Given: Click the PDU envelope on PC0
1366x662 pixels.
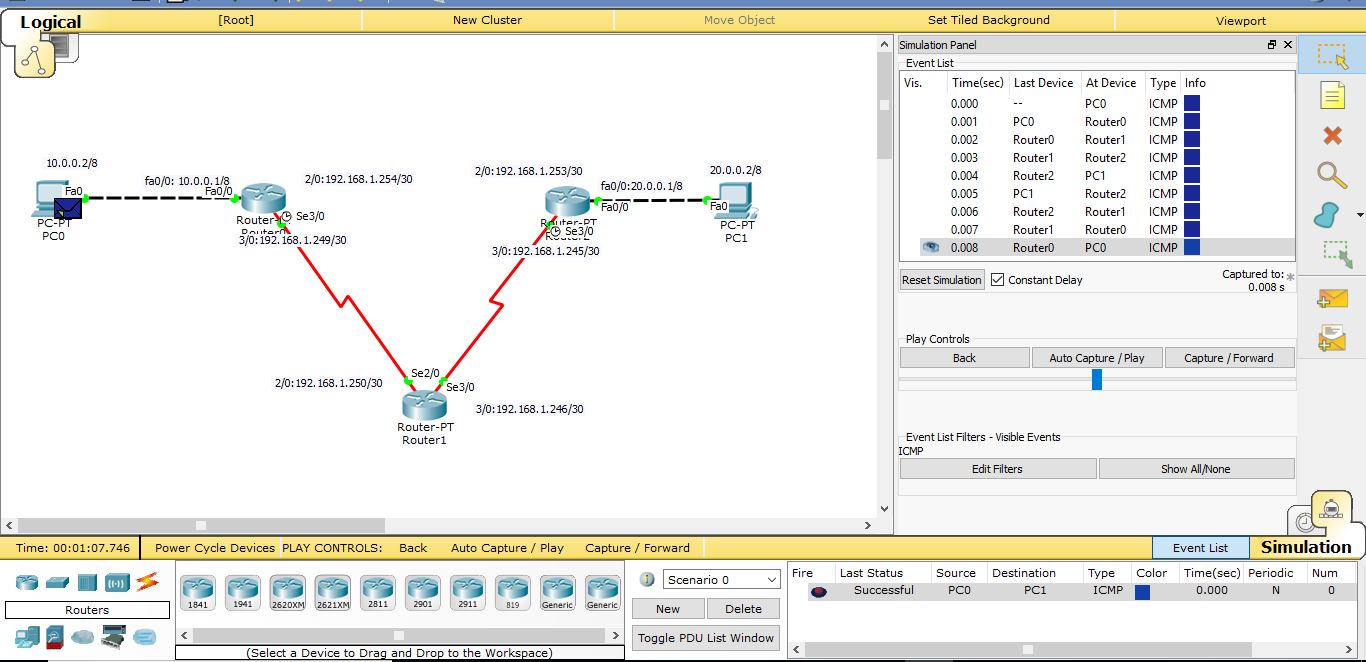Looking at the screenshot, I should point(68,208).
